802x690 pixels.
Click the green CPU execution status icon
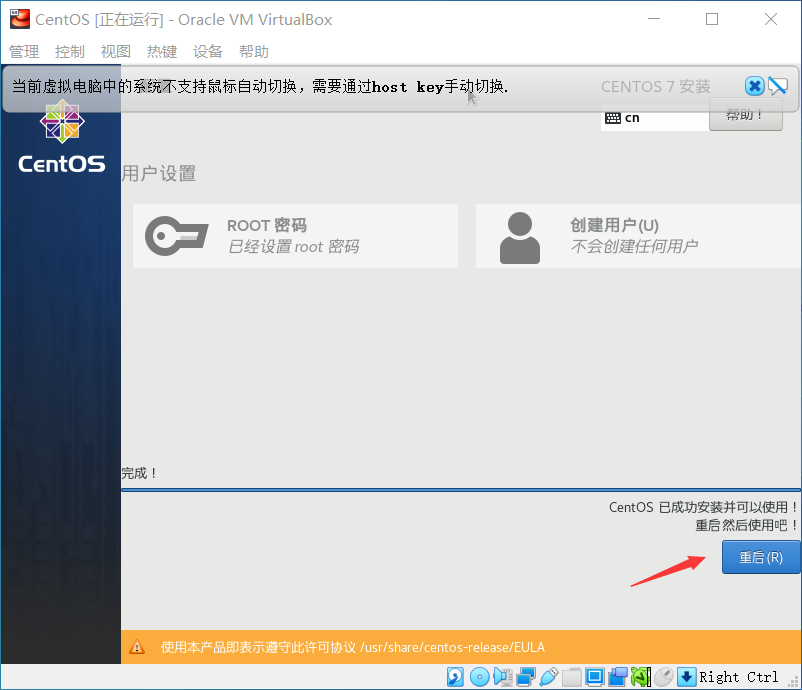click(x=641, y=677)
